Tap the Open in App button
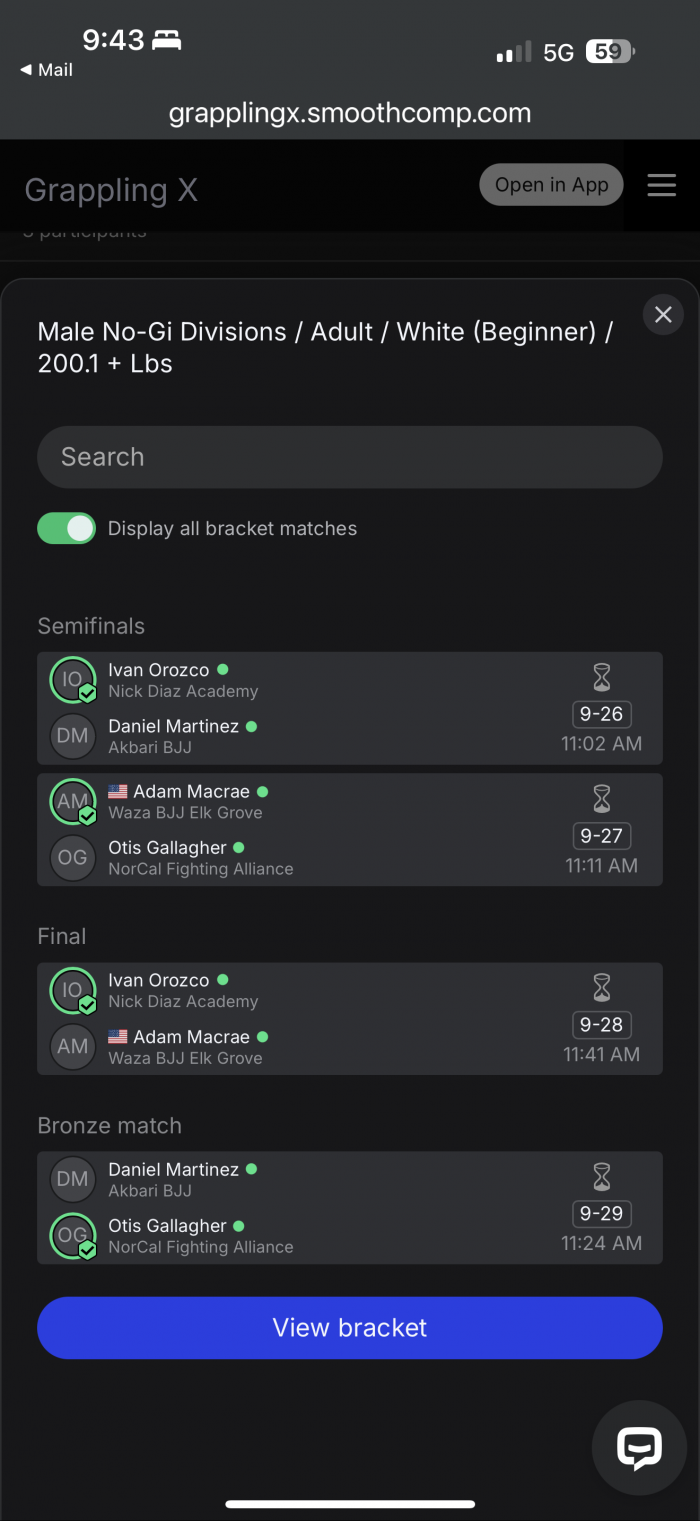Image resolution: width=700 pixels, height=1521 pixels. pos(551,185)
